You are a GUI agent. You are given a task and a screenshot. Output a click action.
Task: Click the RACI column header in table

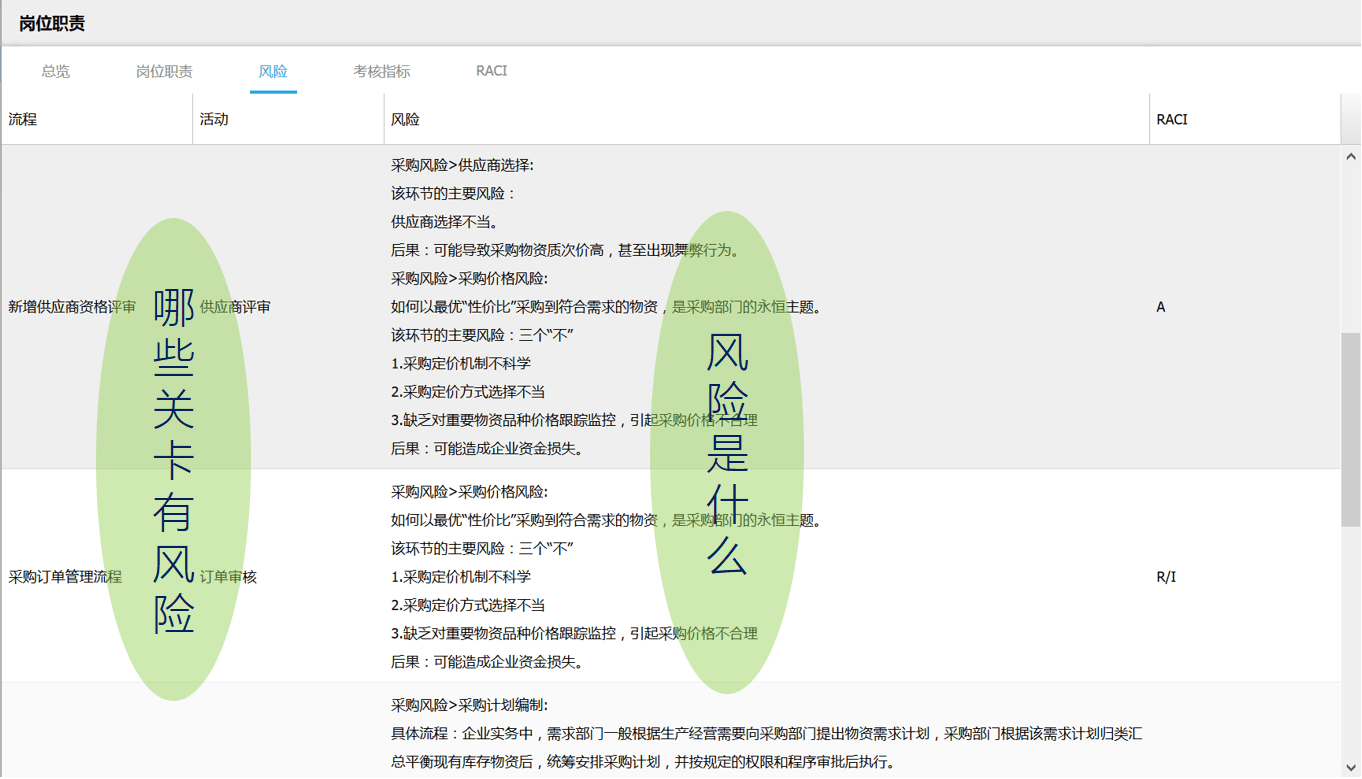point(1172,119)
